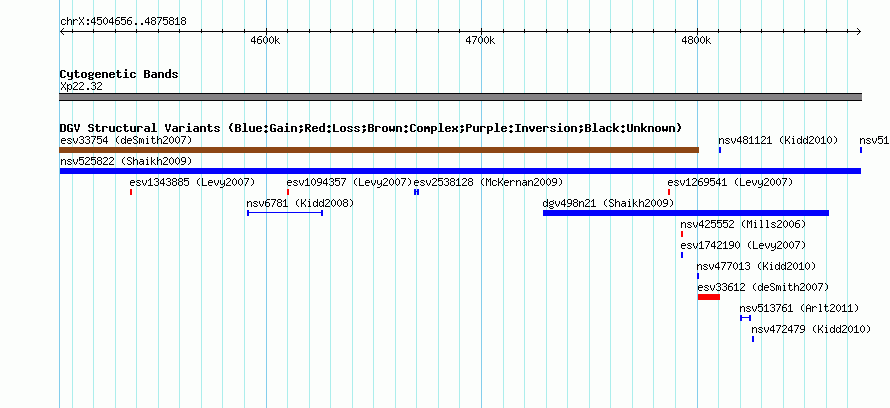Click the 4700k ruler tick label
The width and height of the screenshot is (890, 408).
click(480, 41)
